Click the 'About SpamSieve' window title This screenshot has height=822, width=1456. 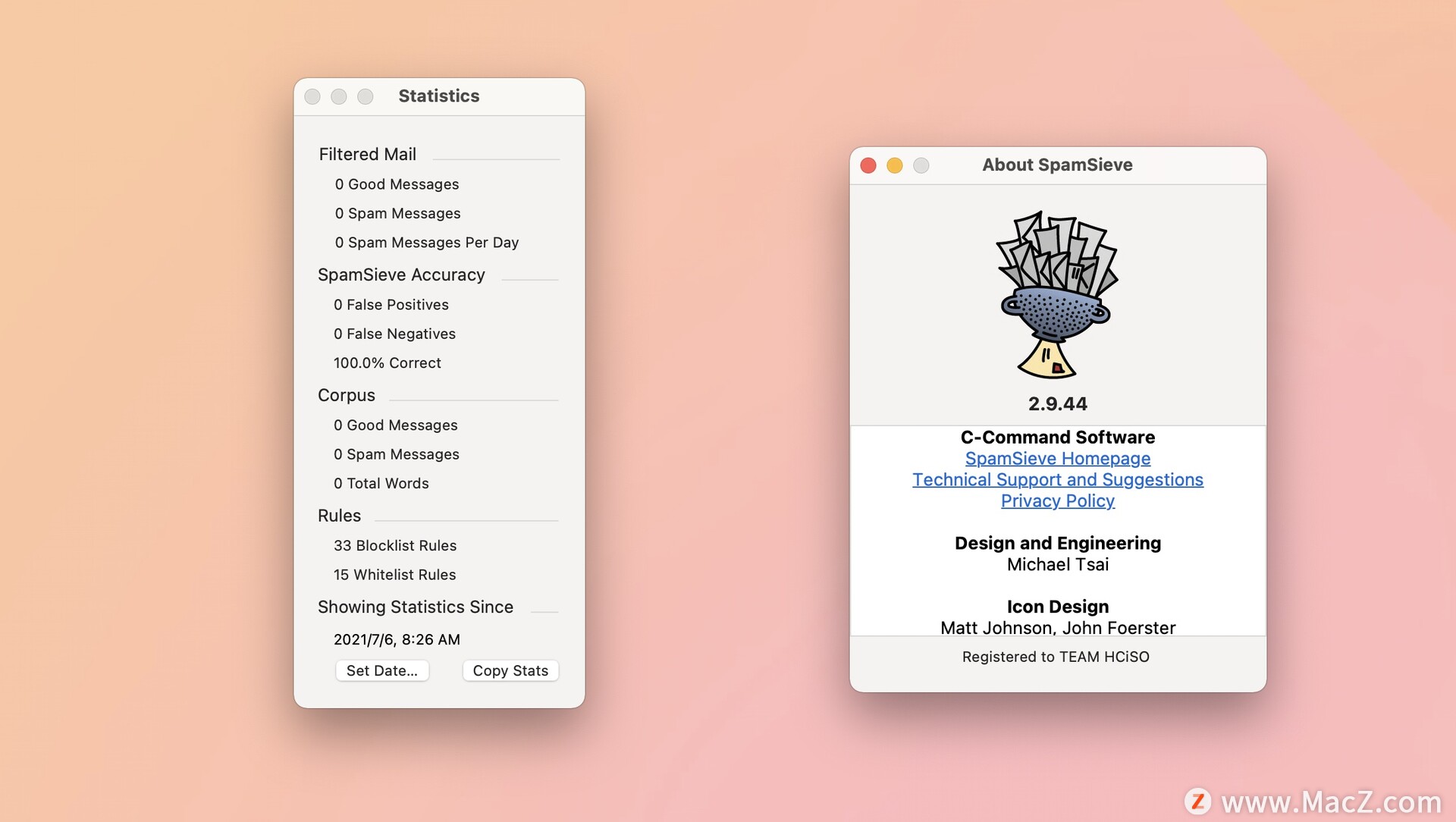click(x=1057, y=165)
